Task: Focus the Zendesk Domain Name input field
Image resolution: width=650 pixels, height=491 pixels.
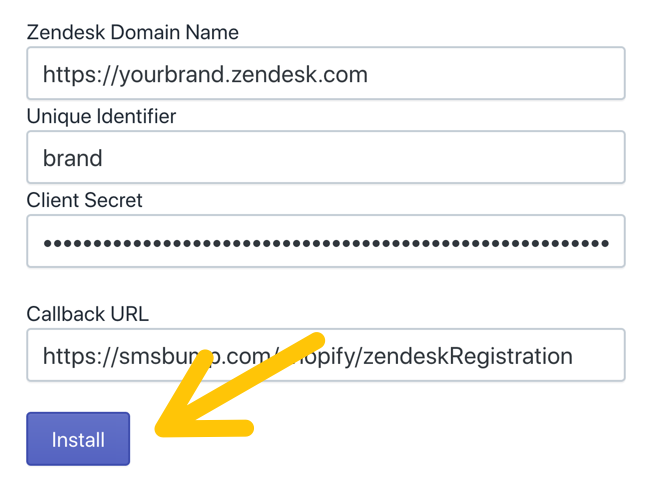Action: pyautogui.click(x=326, y=73)
